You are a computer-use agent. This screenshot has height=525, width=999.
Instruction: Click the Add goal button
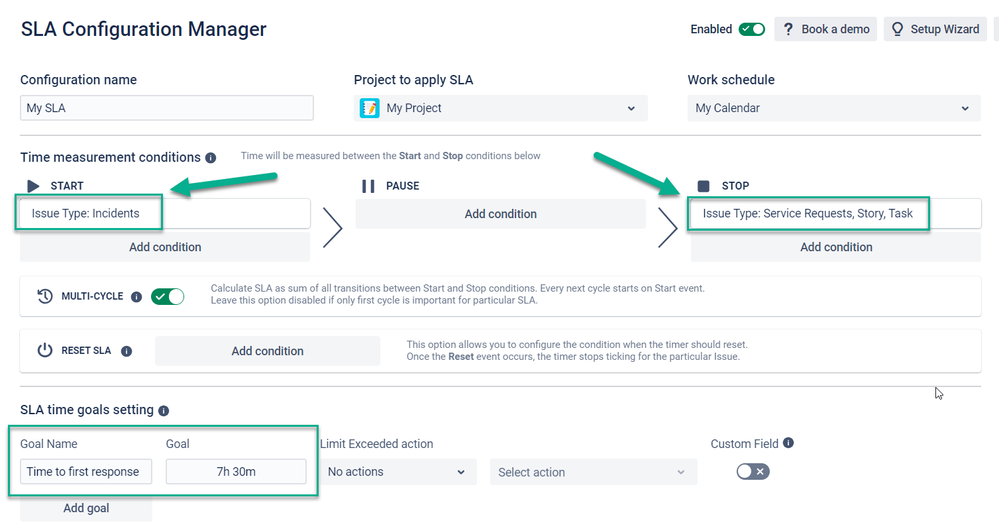point(86,508)
